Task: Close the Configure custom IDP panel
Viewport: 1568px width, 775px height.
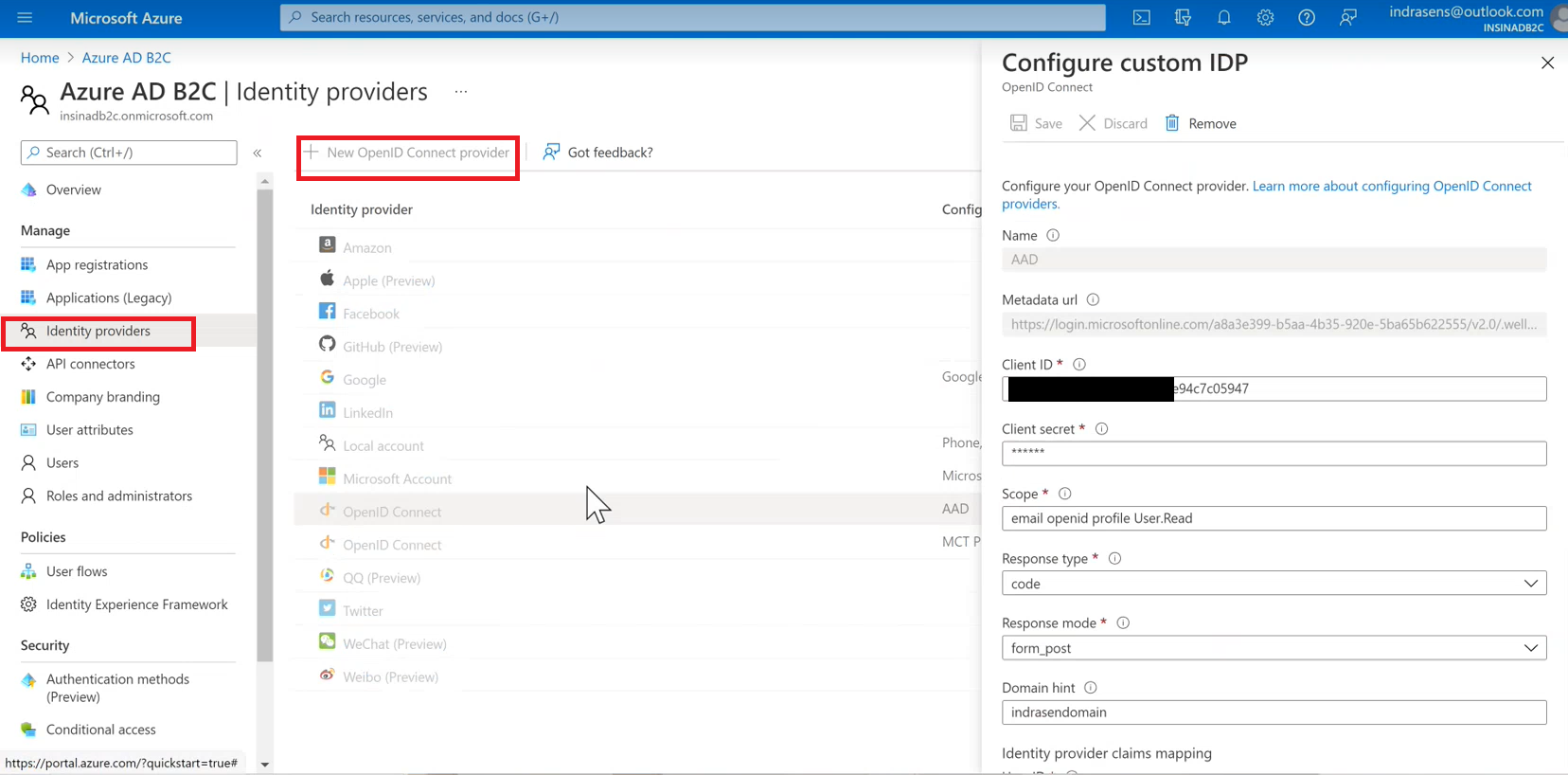Action: (1547, 63)
